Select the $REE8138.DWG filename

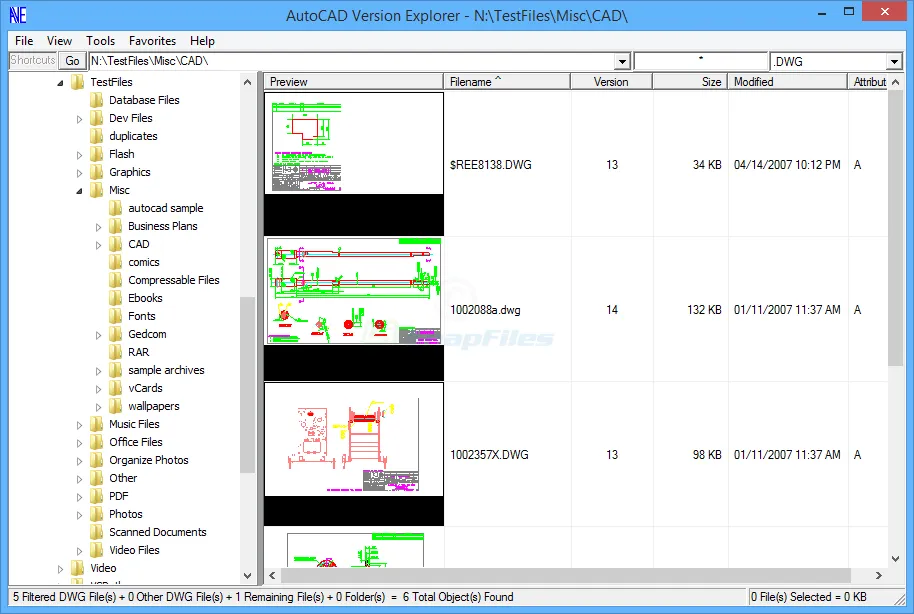pyautogui.click(x=491, y=165)
